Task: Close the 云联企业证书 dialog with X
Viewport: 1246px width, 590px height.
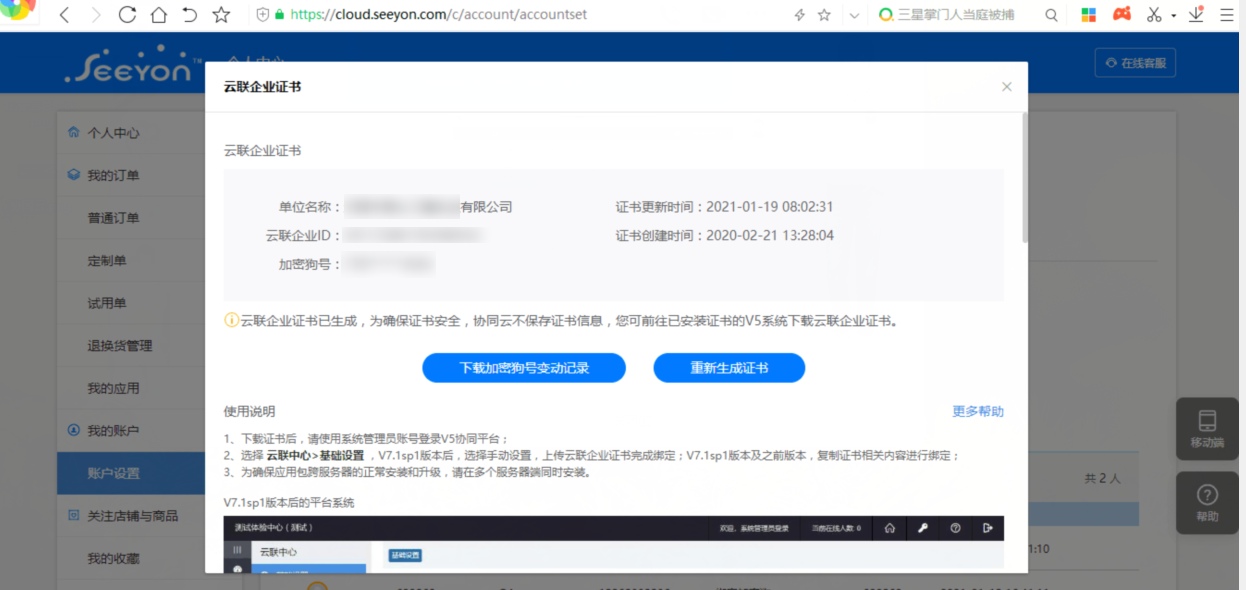Action: (x=1007, y=87)
